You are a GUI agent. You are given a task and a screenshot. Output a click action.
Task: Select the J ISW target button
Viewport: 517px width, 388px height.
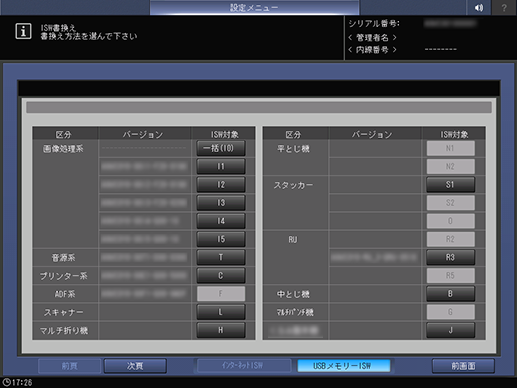[x=450, y=330]
